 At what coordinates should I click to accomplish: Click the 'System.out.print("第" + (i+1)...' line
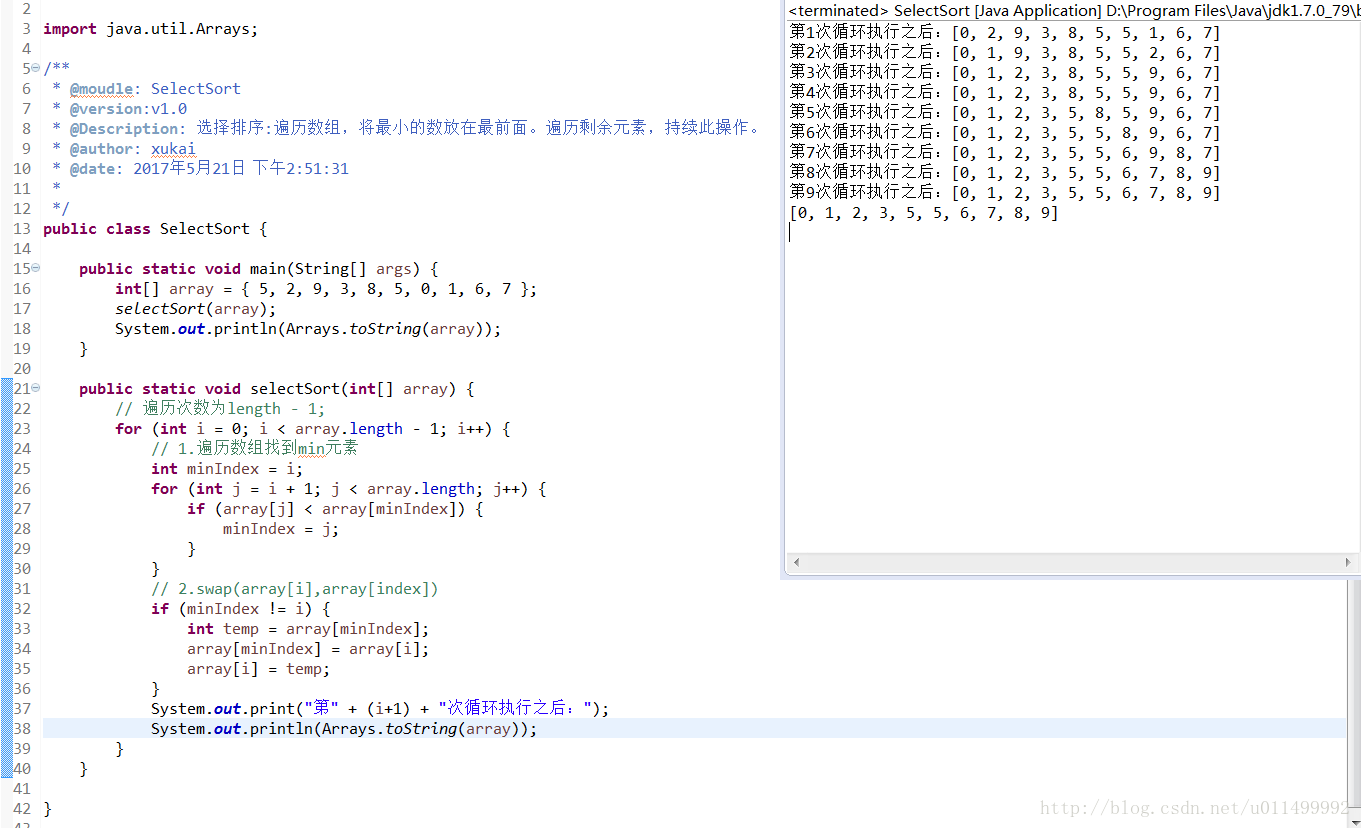(x=380, y=709)
